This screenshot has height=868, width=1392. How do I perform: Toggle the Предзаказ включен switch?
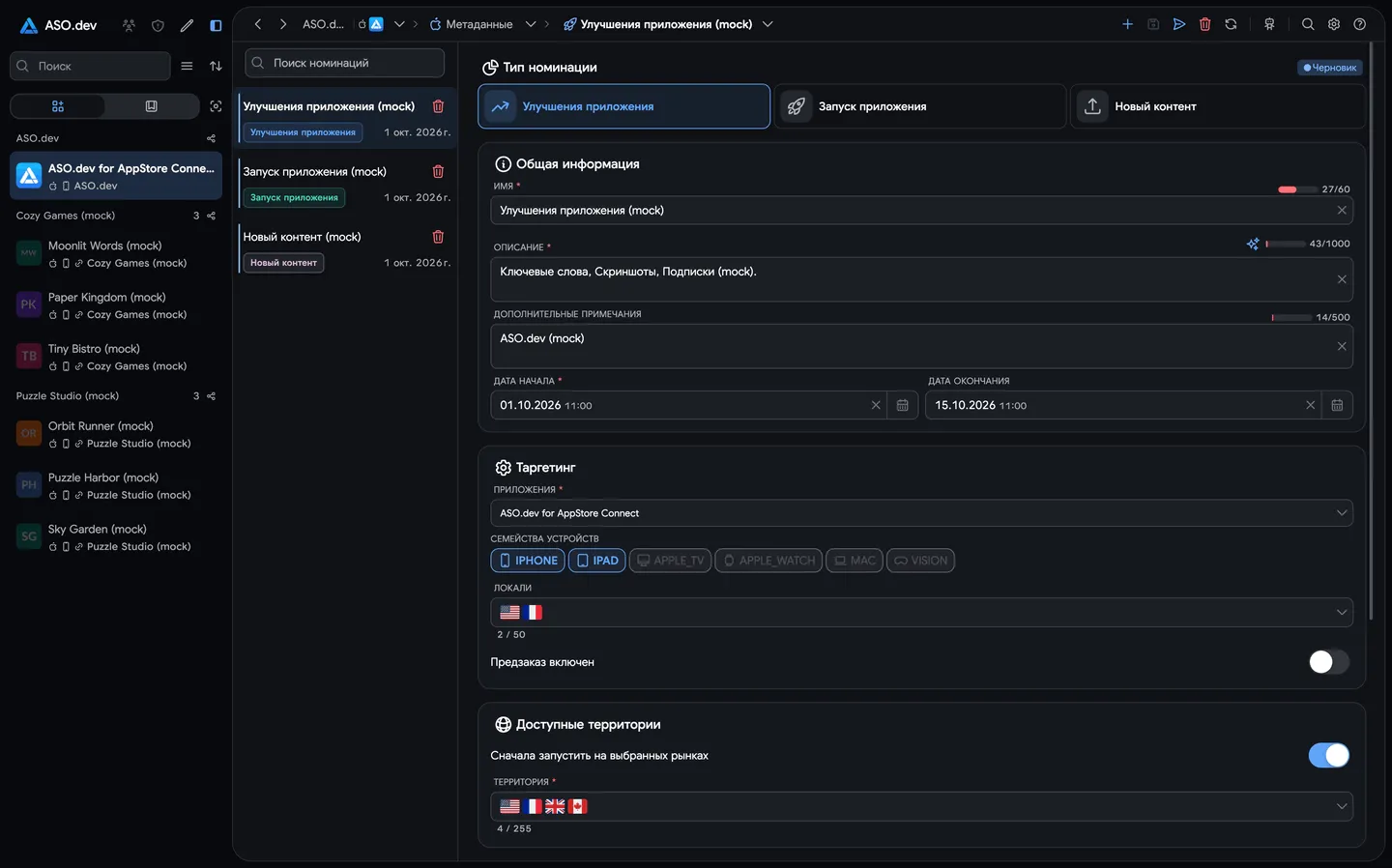1328,662
